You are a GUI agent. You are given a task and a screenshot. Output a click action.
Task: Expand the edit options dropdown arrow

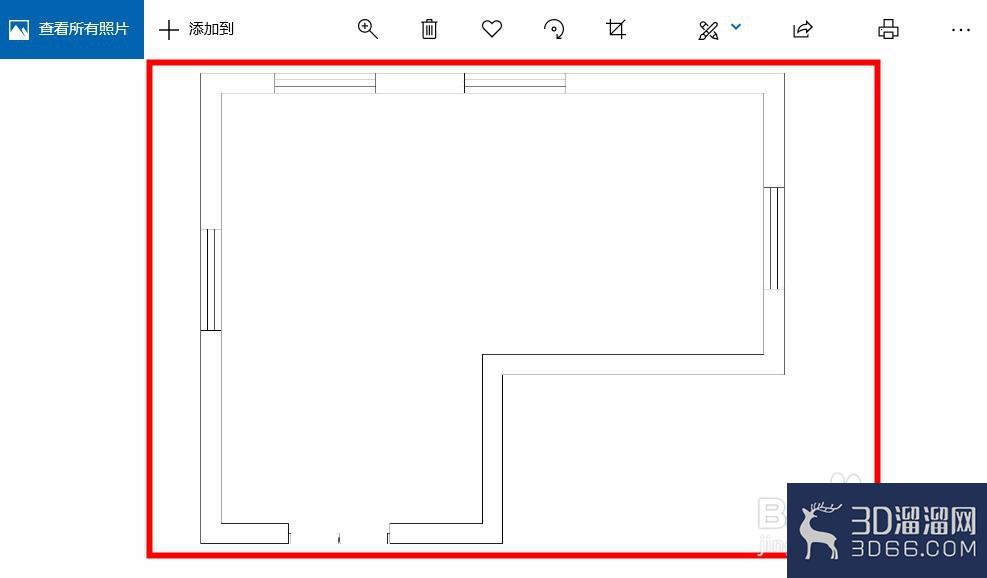[x=736, y=27]
